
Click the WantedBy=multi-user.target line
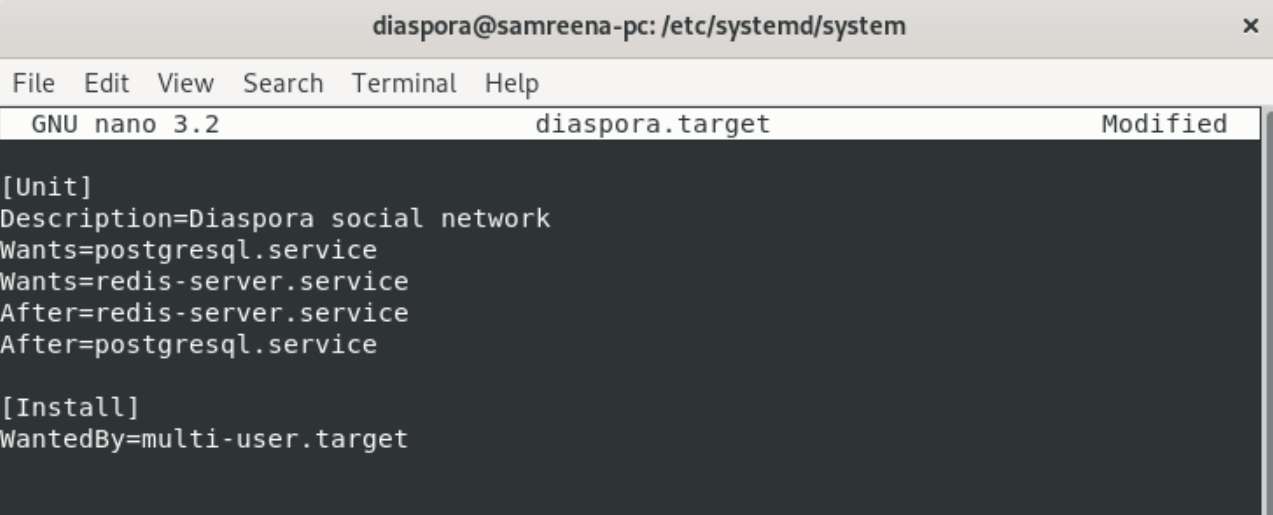tap(204, 439)
